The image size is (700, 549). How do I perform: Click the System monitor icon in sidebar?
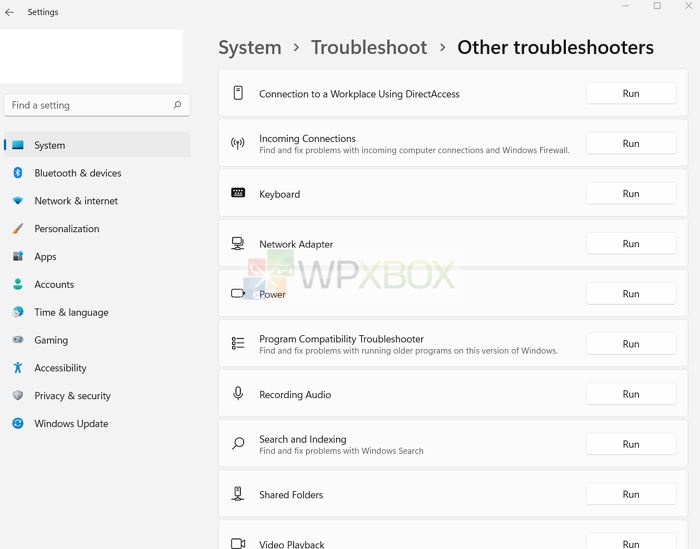(x=18, y=145)
